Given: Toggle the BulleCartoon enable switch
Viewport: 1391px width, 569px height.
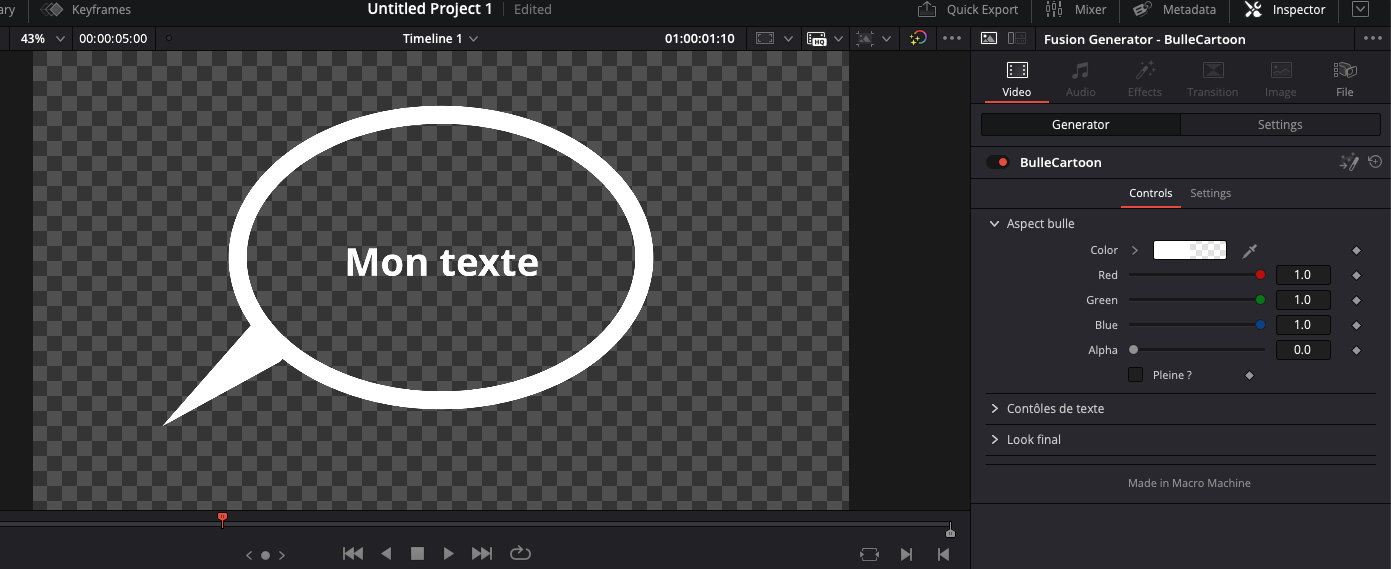Looking at the screenshot, I should coord(998,162).
